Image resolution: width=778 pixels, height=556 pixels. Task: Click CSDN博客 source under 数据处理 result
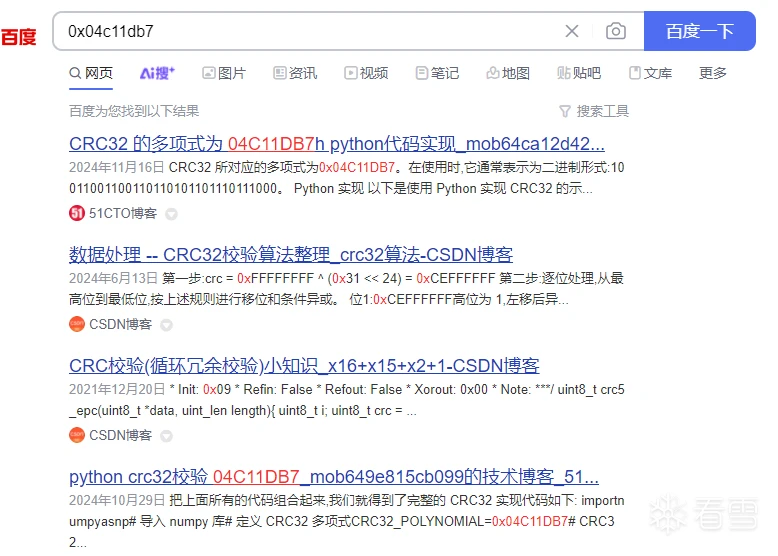pyautogui.click(x=121, y=324)
